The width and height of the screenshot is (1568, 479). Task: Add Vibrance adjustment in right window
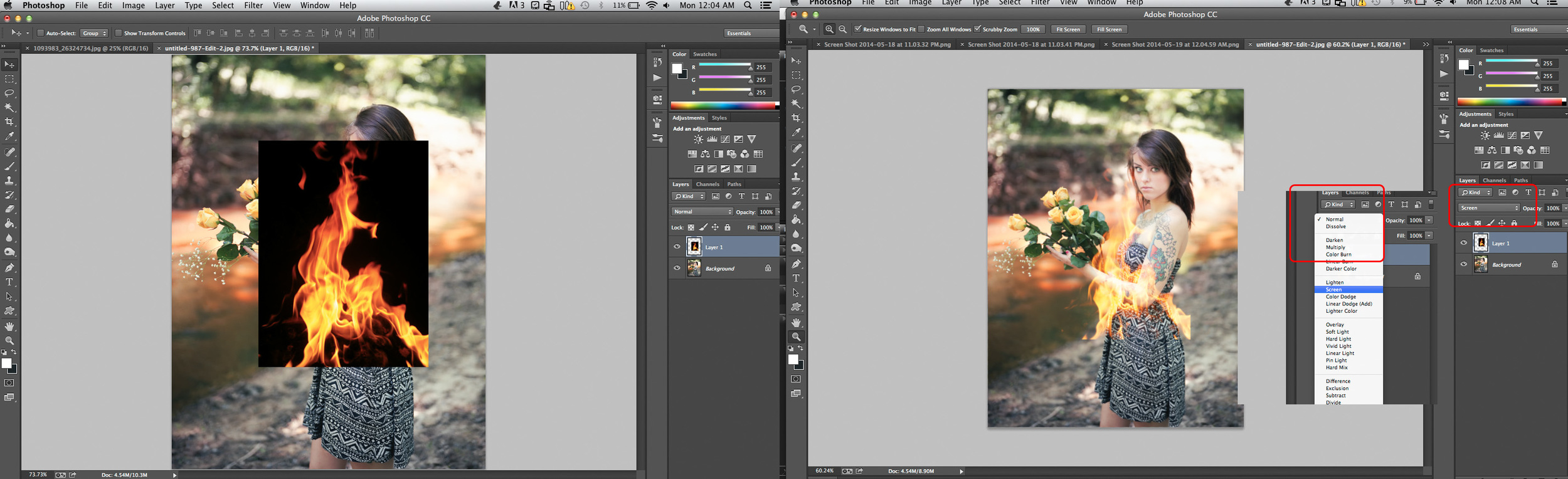(x=1539, y=135)
